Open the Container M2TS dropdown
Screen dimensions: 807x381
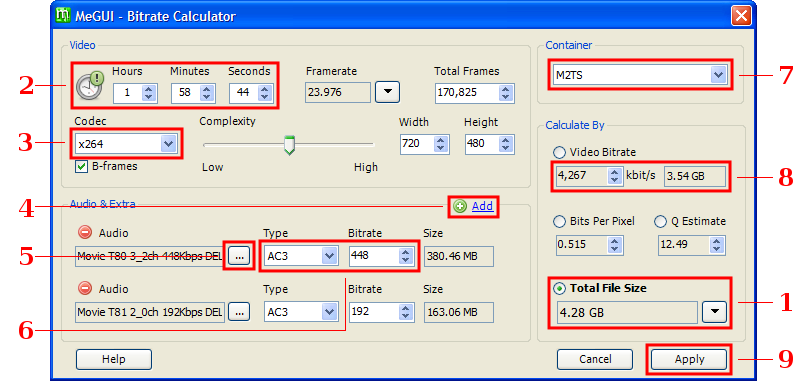click(718, 75)
